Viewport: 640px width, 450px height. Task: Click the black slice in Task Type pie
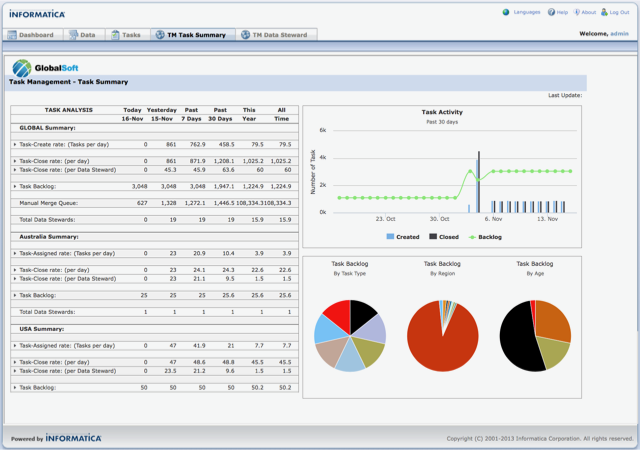(361, 314)
